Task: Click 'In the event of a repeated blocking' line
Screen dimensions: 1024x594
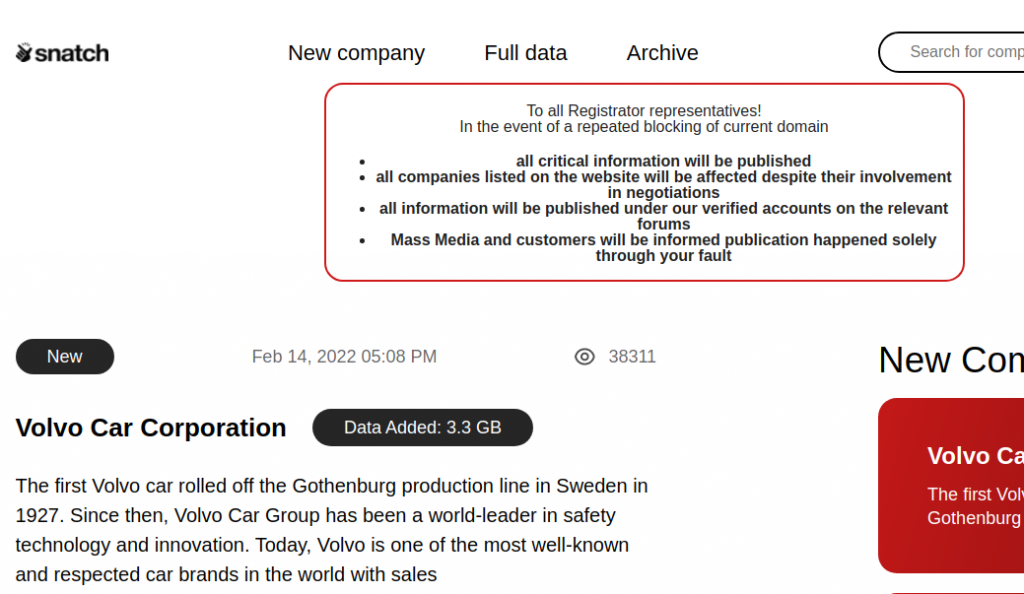Action: [x=644, y=127]
